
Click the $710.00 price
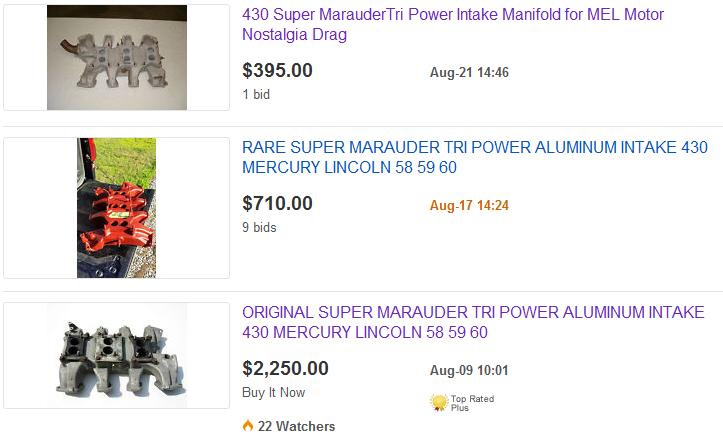(x=277, y=203)
